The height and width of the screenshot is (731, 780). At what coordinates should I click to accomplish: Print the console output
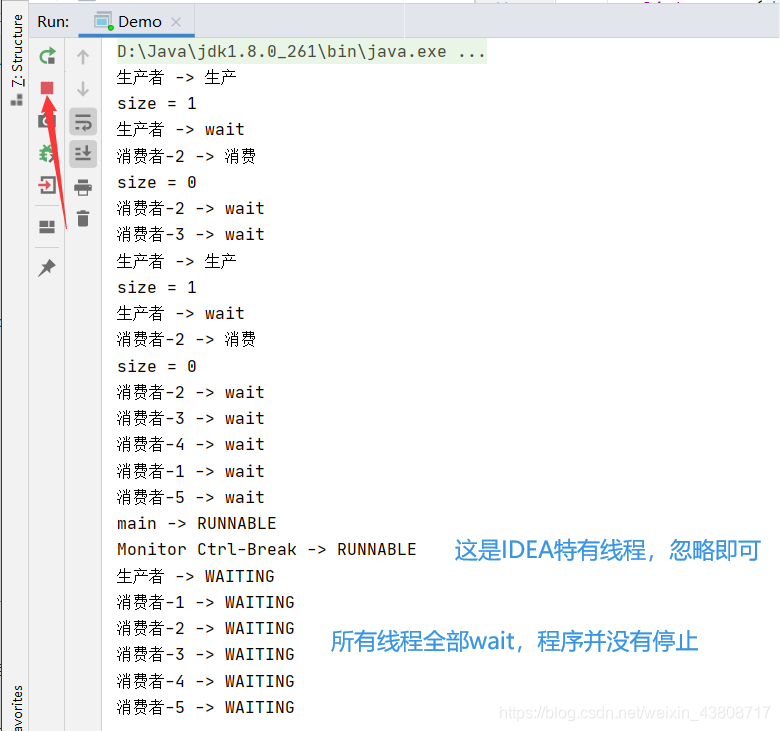83,187
